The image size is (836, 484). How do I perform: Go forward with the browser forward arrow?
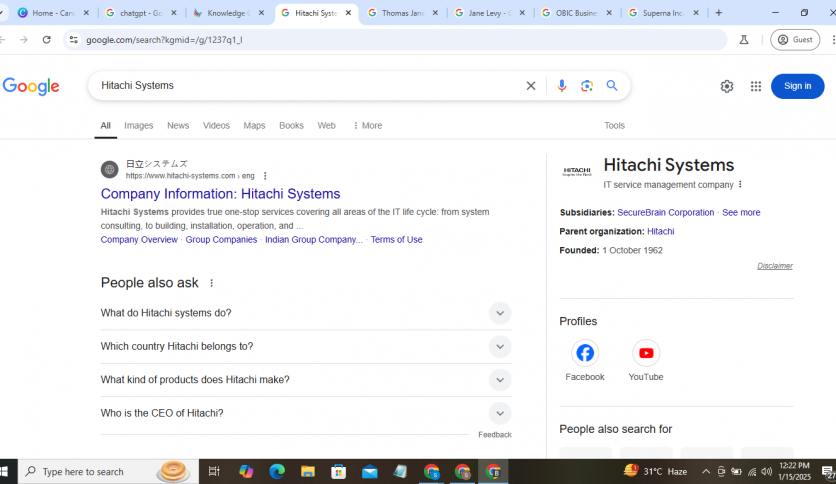23,39
